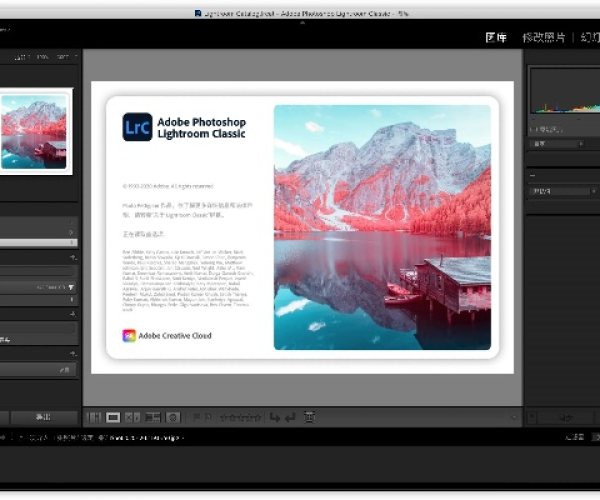Open the filter label at filmstrip right

click(574, 437)
